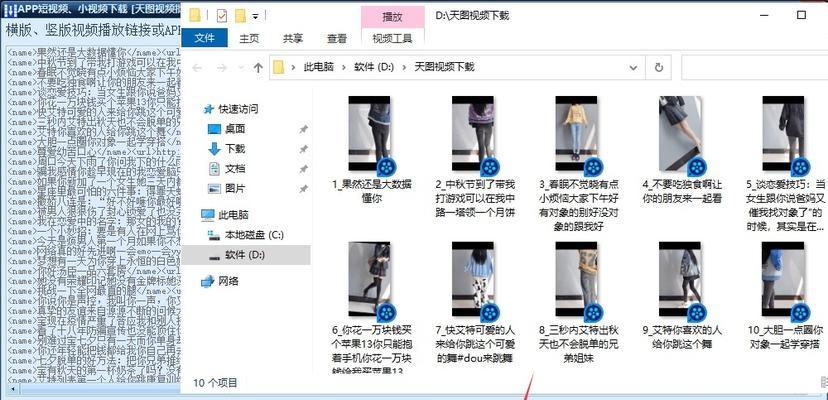The width and height of the screenshot is (828, 400).
Task: Open 桌面 in the navigation pane
Action: coord(235,129)
